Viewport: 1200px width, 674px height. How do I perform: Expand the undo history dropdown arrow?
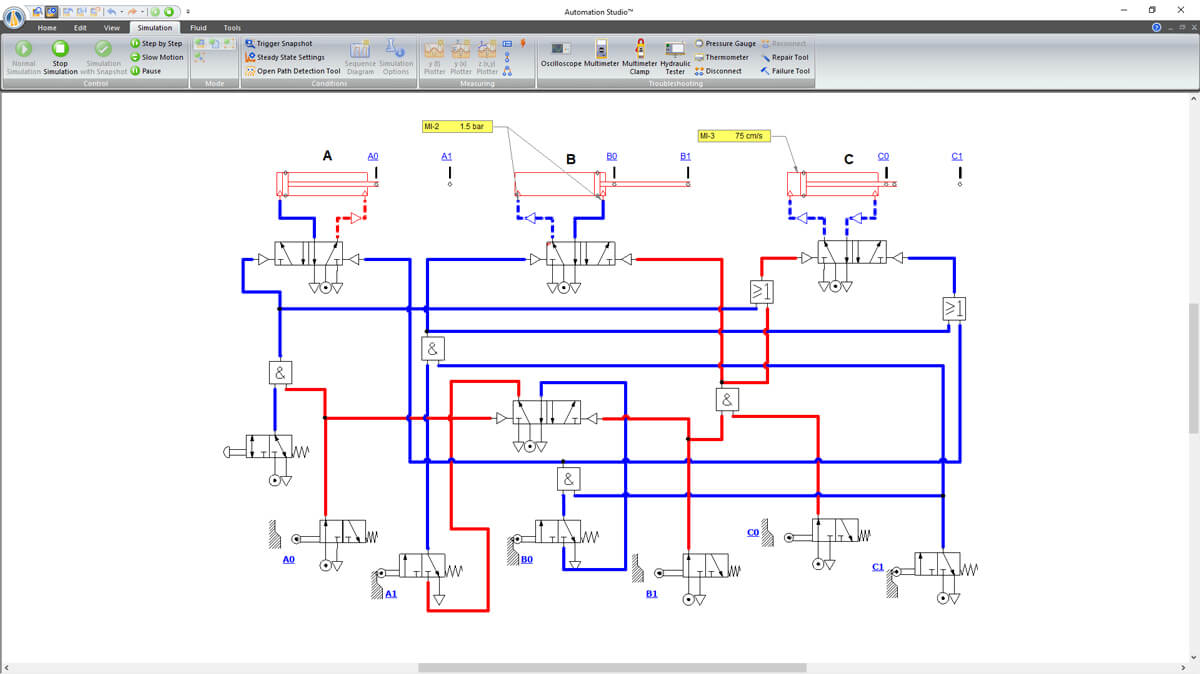click(x=121, y=11)
